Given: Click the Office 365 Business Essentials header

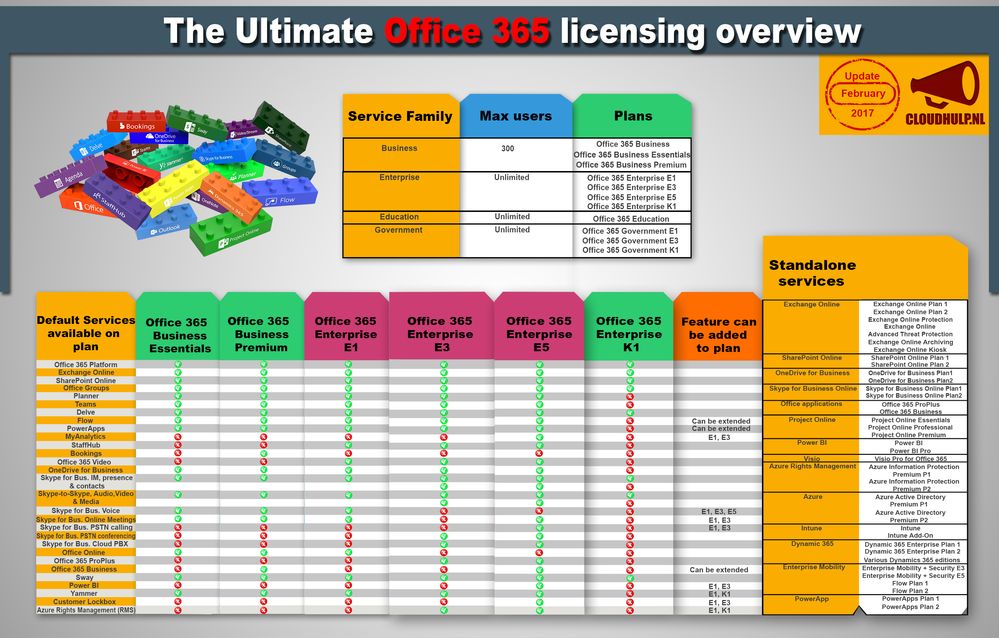Looking at the screenshot, I should click(x=178, y=328).
